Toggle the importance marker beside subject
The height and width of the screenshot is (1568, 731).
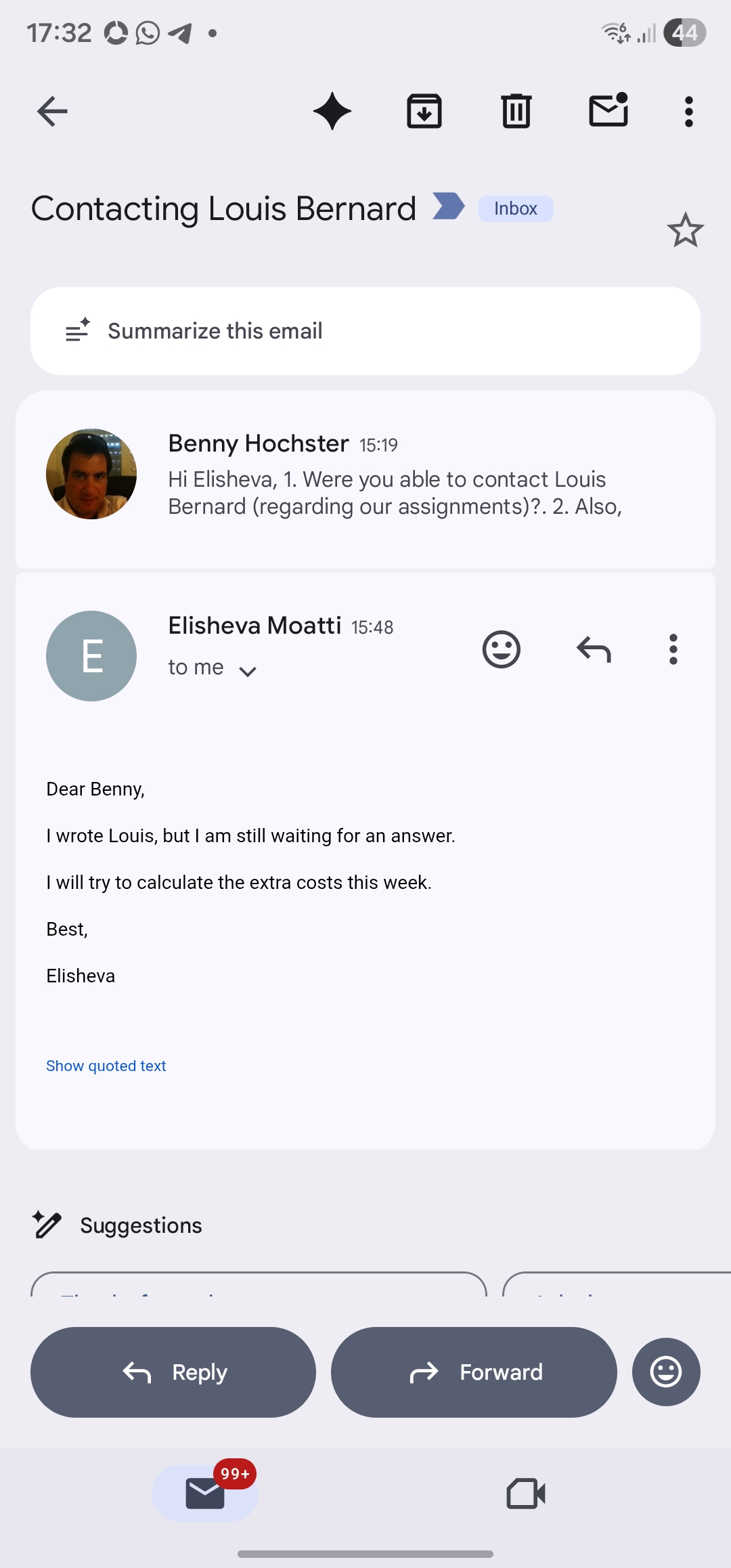(448, 206)
